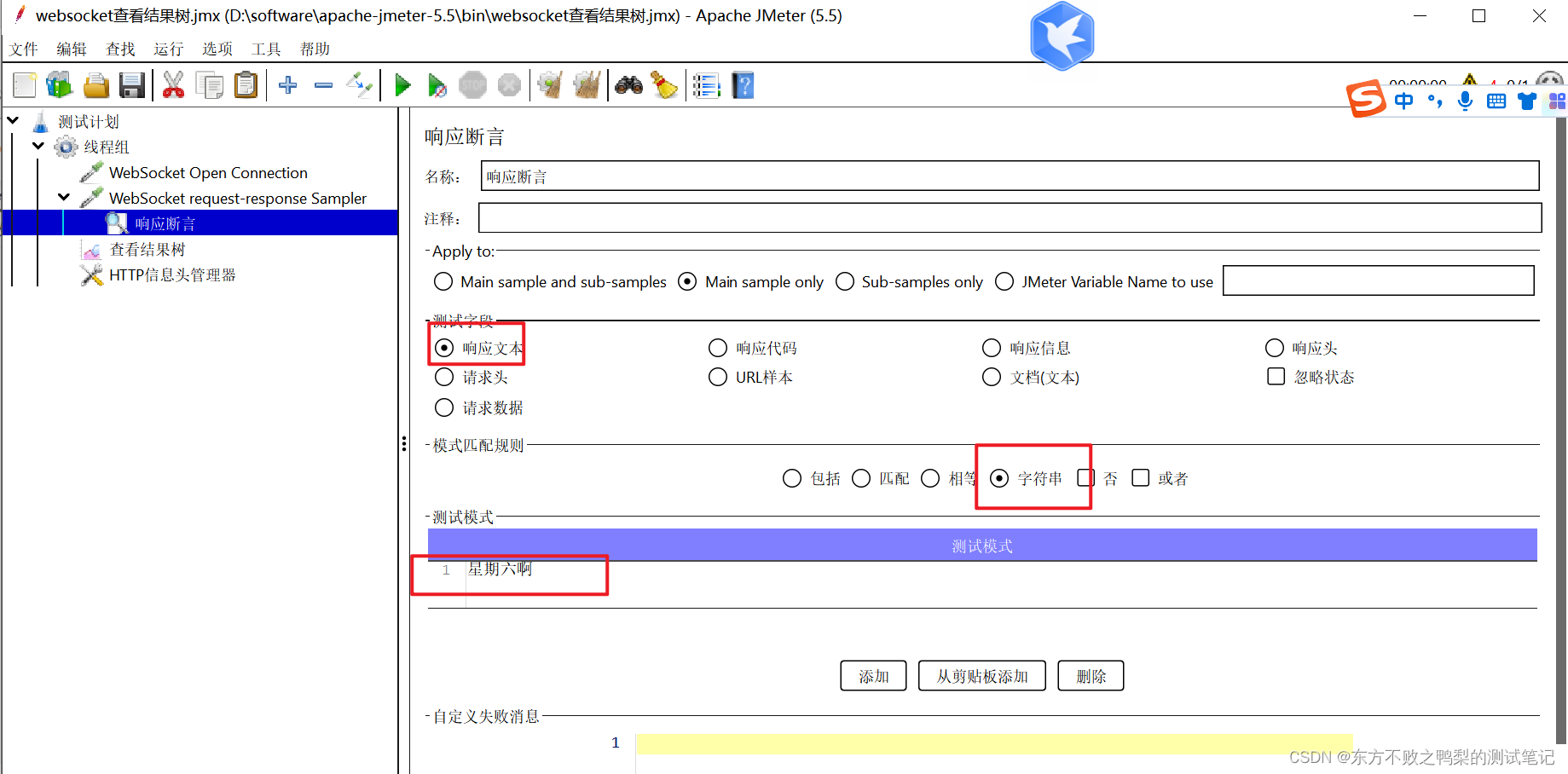Open the 帮助 menu
Screen dimensions: 1568x774
(315, 49)
